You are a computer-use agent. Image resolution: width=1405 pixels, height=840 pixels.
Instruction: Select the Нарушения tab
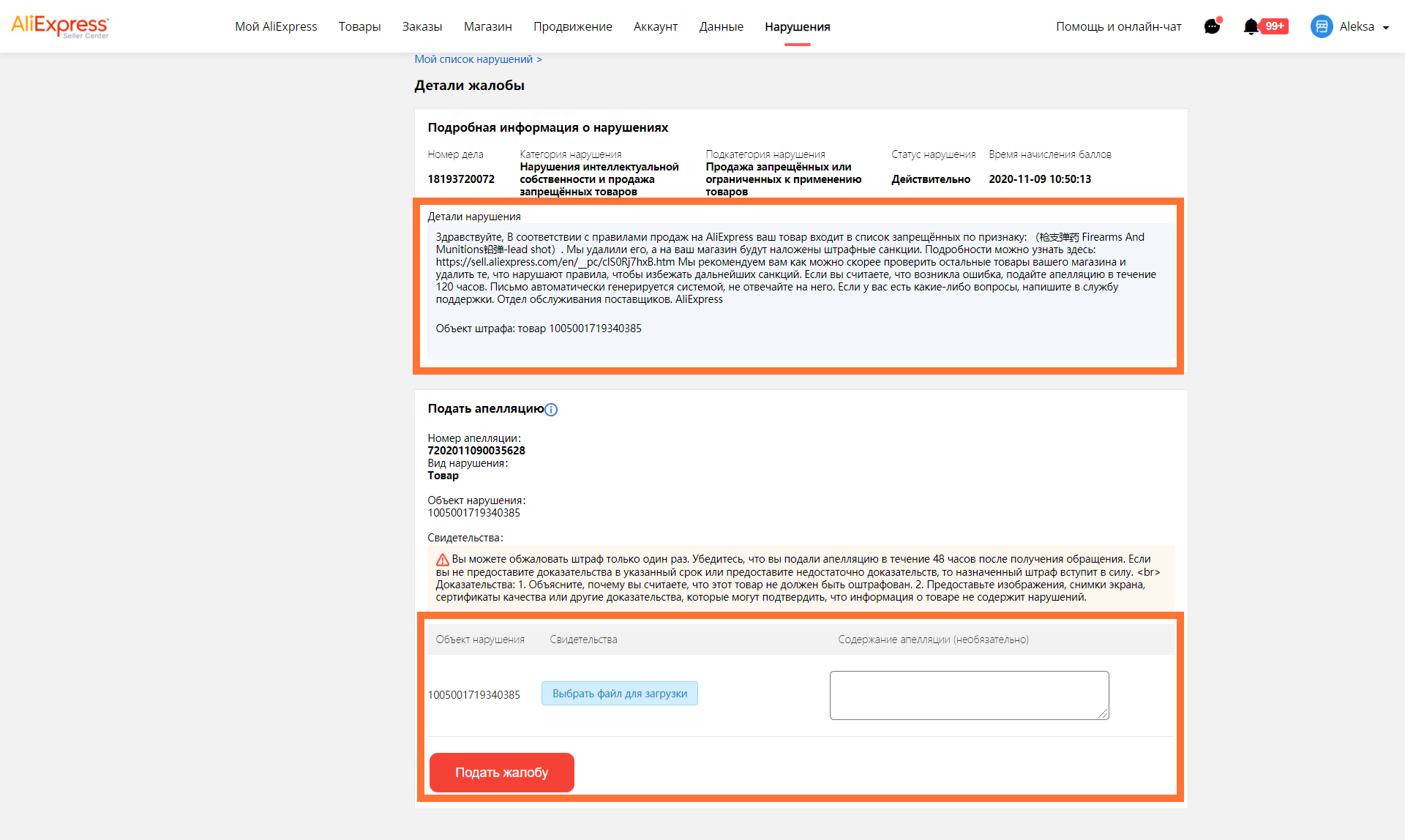797,26
